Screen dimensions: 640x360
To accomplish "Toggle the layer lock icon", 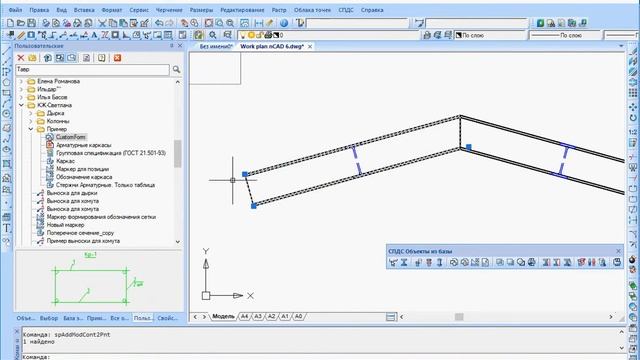I will pyautogui.click(x=260, y=36).
